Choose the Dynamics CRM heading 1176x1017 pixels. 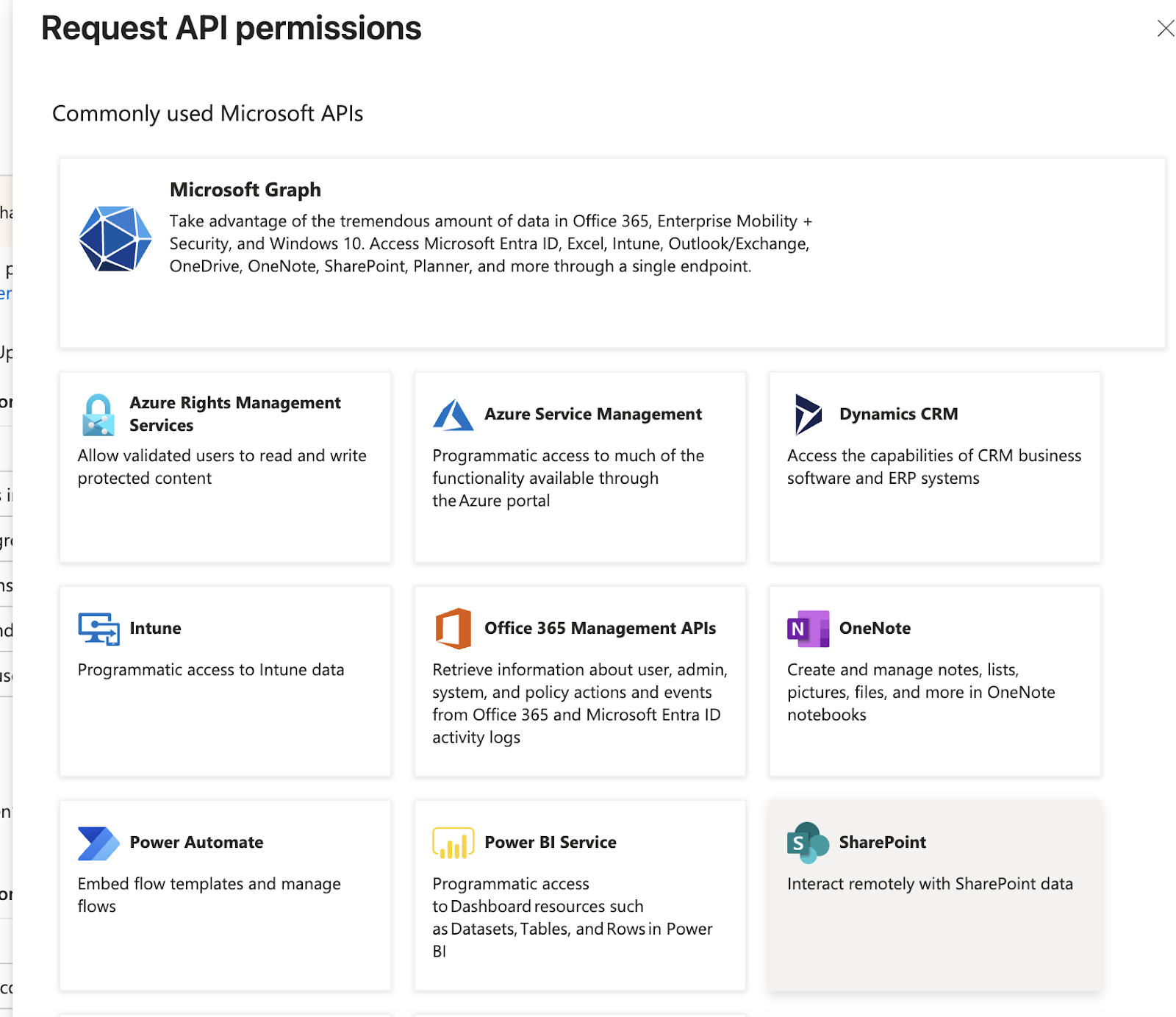tap(898, 414)
